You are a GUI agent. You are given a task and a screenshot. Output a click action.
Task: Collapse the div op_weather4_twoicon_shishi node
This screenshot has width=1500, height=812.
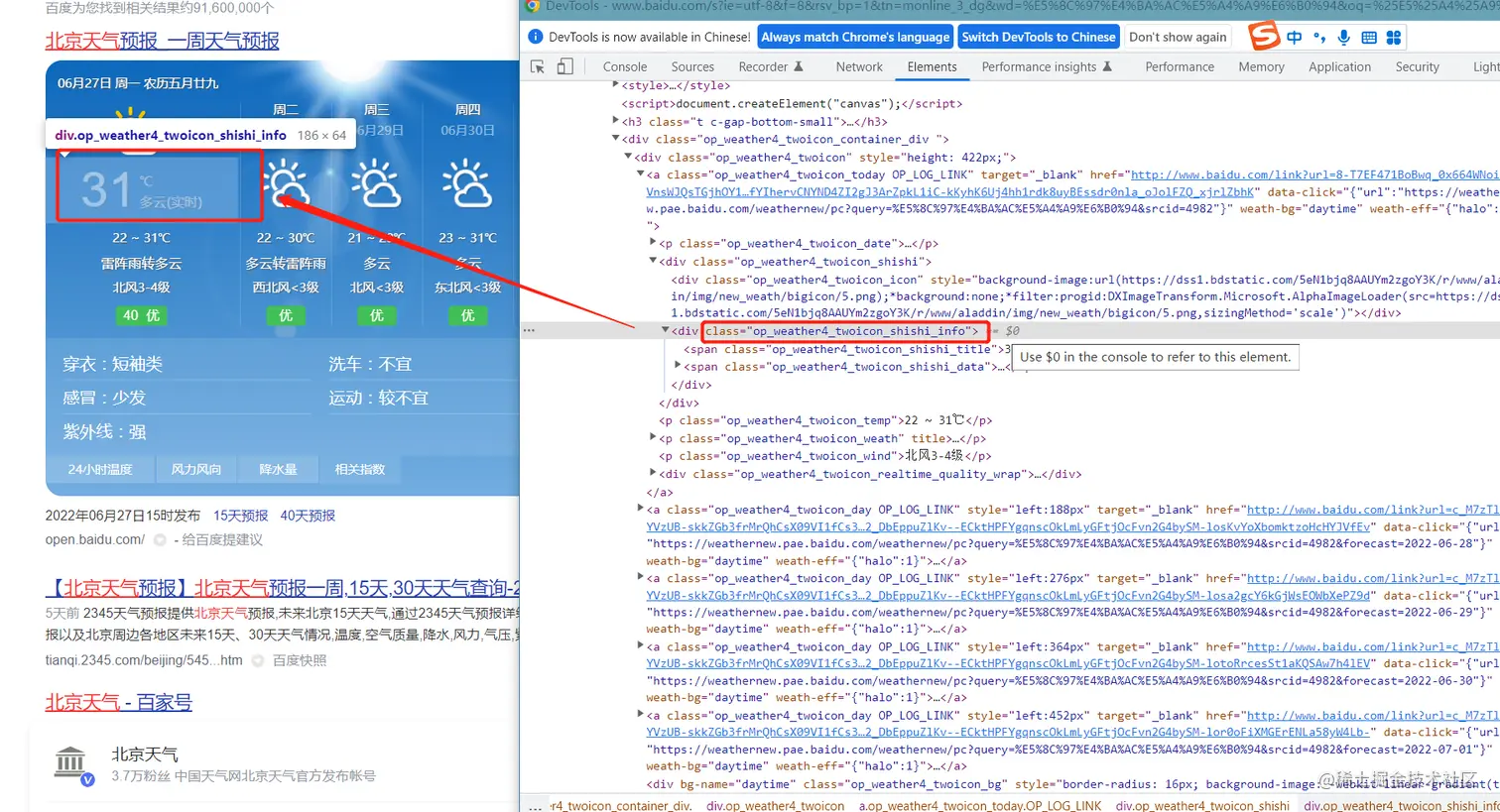click(653, 262)
